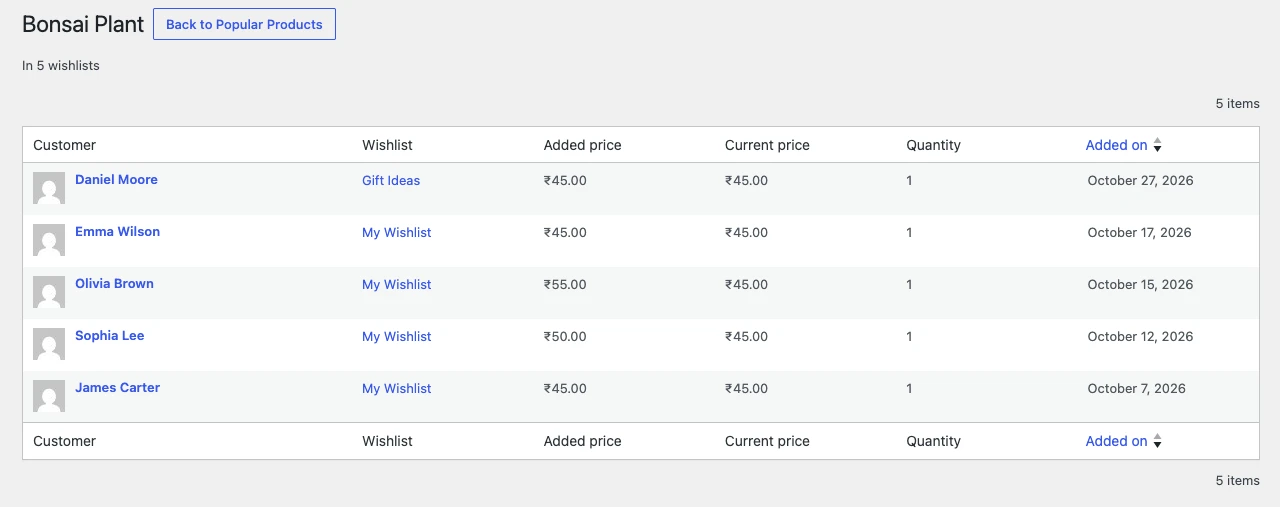Open Daniel Moore's avatar thumbnail

[x=49, y=188]
